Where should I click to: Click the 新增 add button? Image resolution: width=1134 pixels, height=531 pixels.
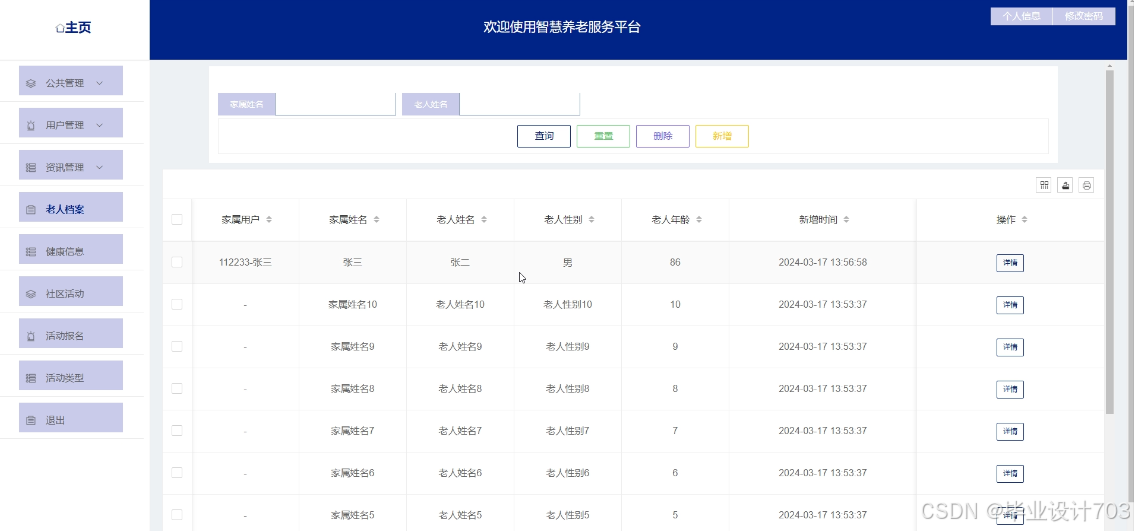point(722,136)
